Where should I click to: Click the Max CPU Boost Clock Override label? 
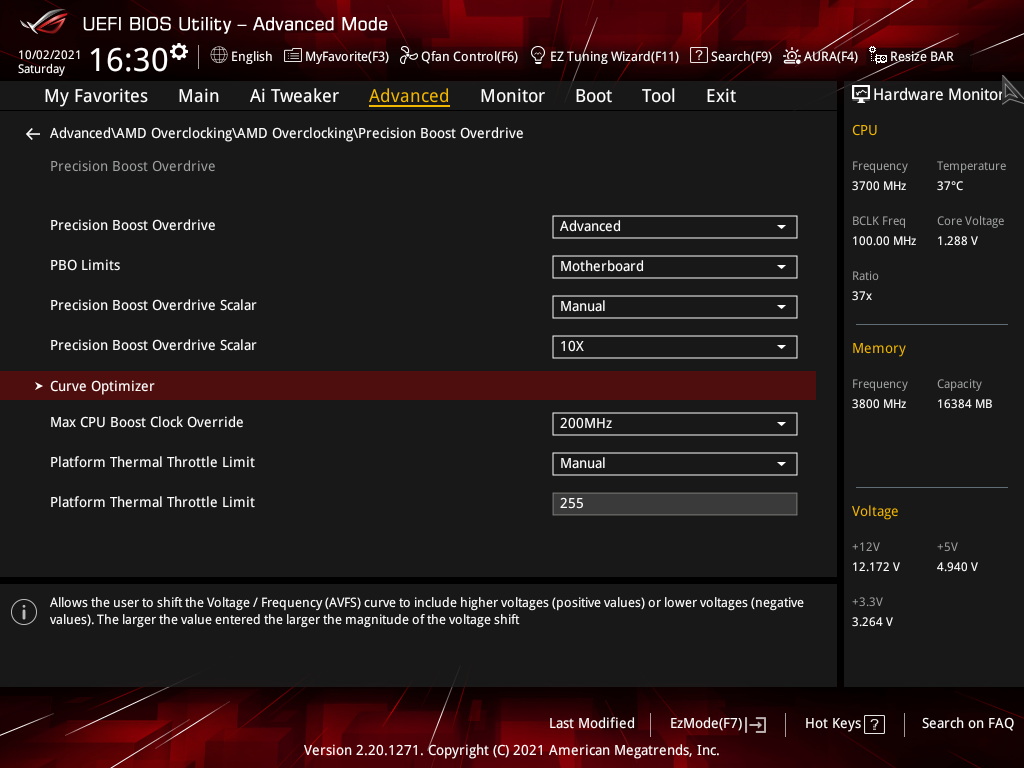point(146,423)
